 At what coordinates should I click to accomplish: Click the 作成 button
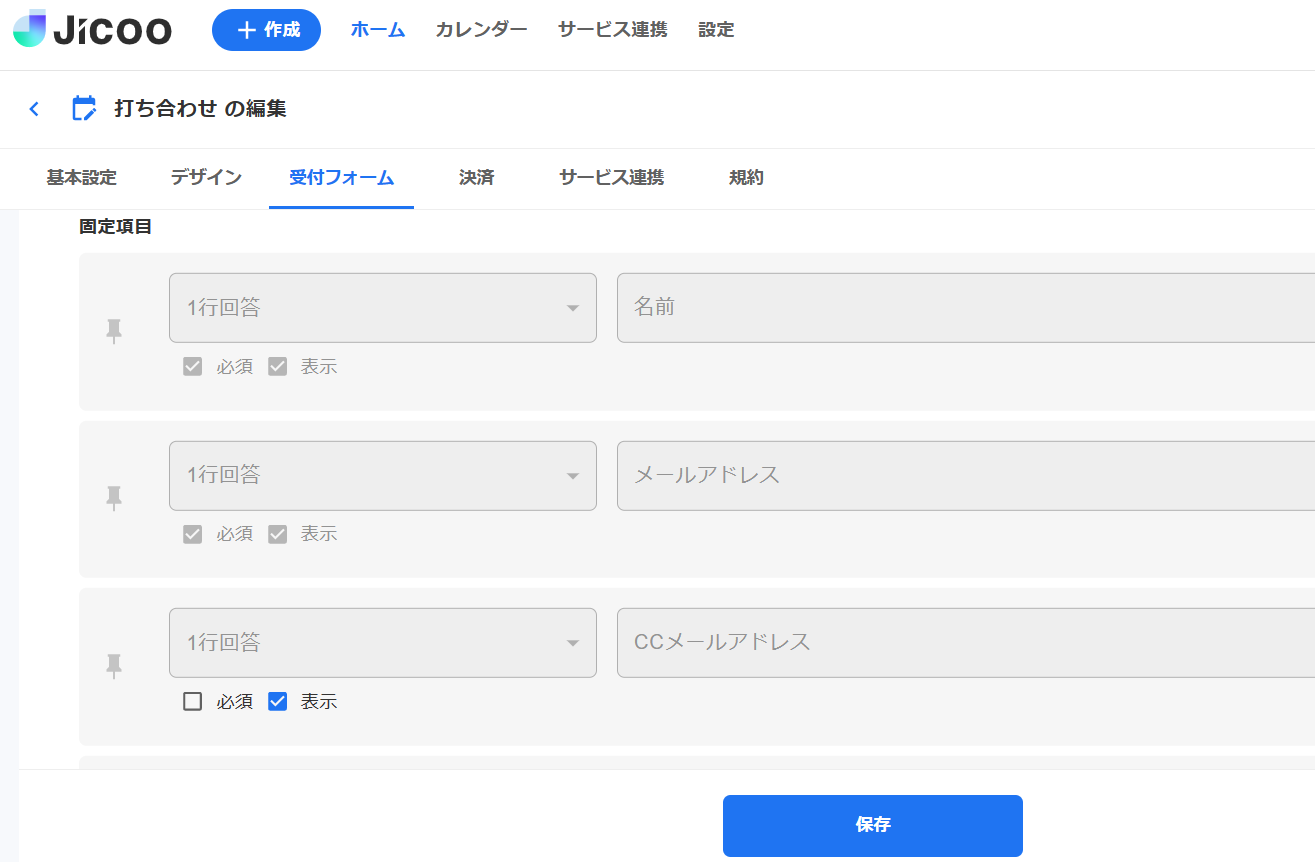tap(266, 29)
